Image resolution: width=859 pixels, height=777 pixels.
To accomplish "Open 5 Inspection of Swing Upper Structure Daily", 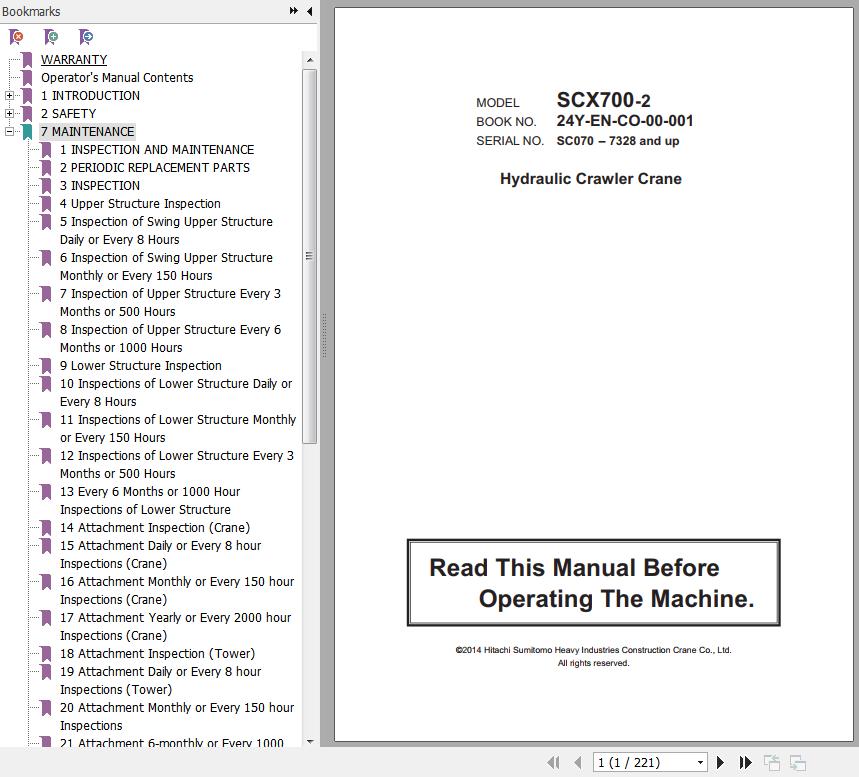I will tap(166, 231).
